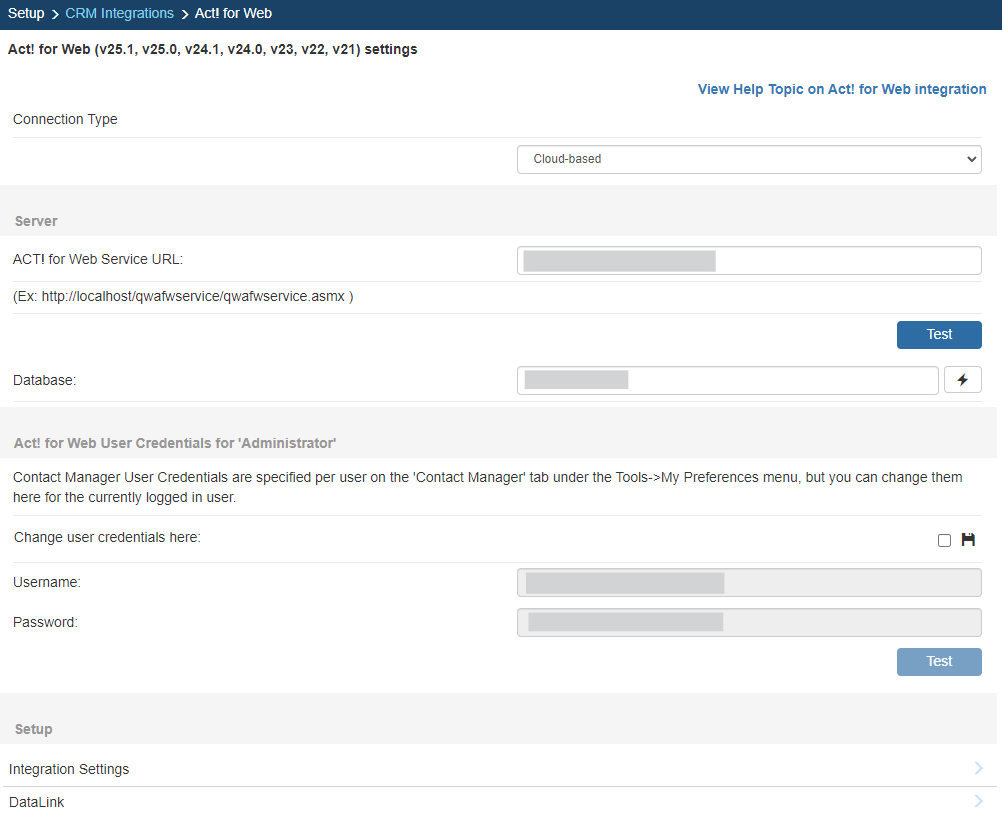Go to Setup in the breadcrumb
The height and width of the screenshot is (829, 1002).
click(x=26, y=14)
